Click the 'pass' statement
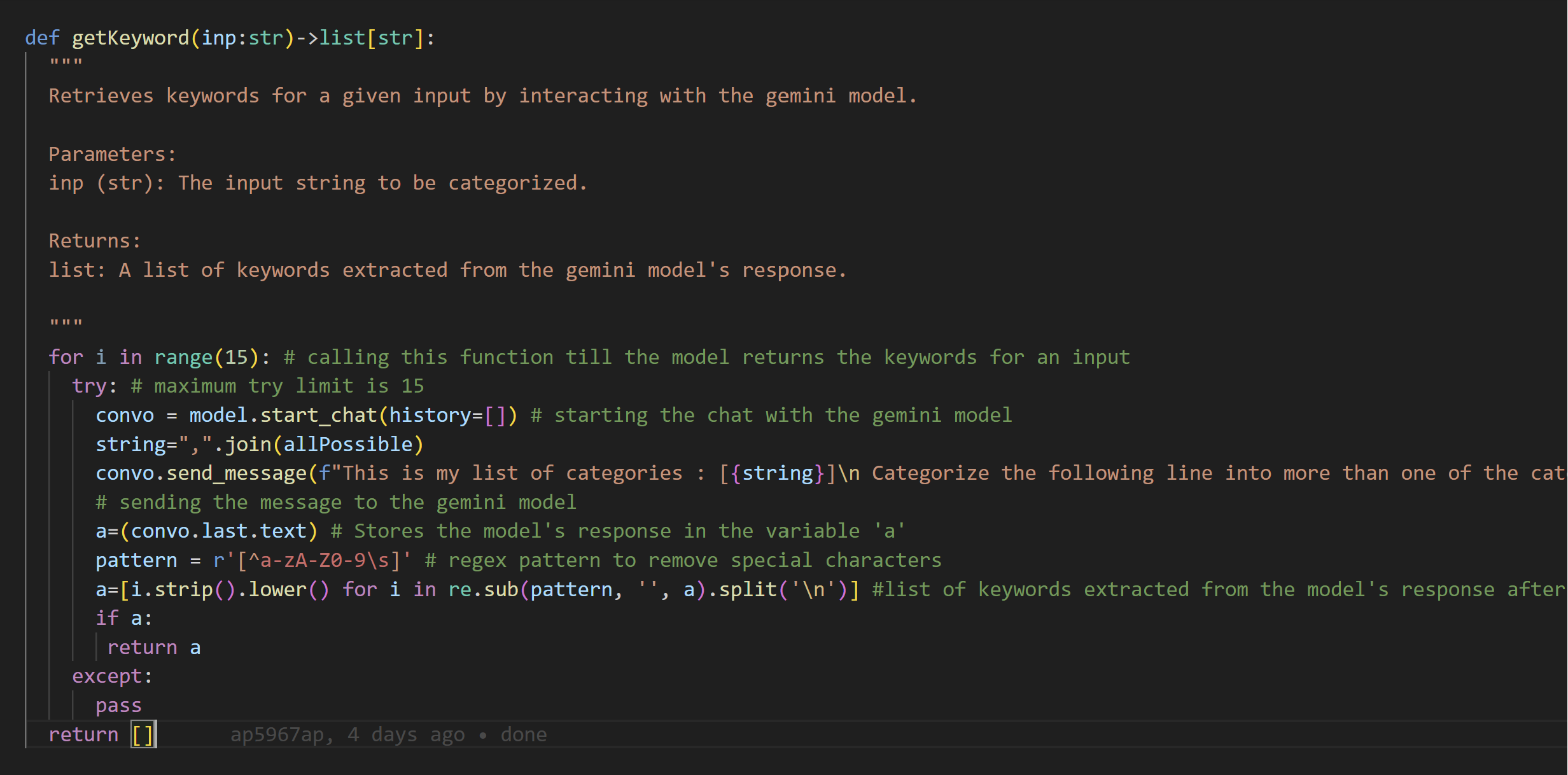The image size is (1568, 775). [x=118, y=705]
